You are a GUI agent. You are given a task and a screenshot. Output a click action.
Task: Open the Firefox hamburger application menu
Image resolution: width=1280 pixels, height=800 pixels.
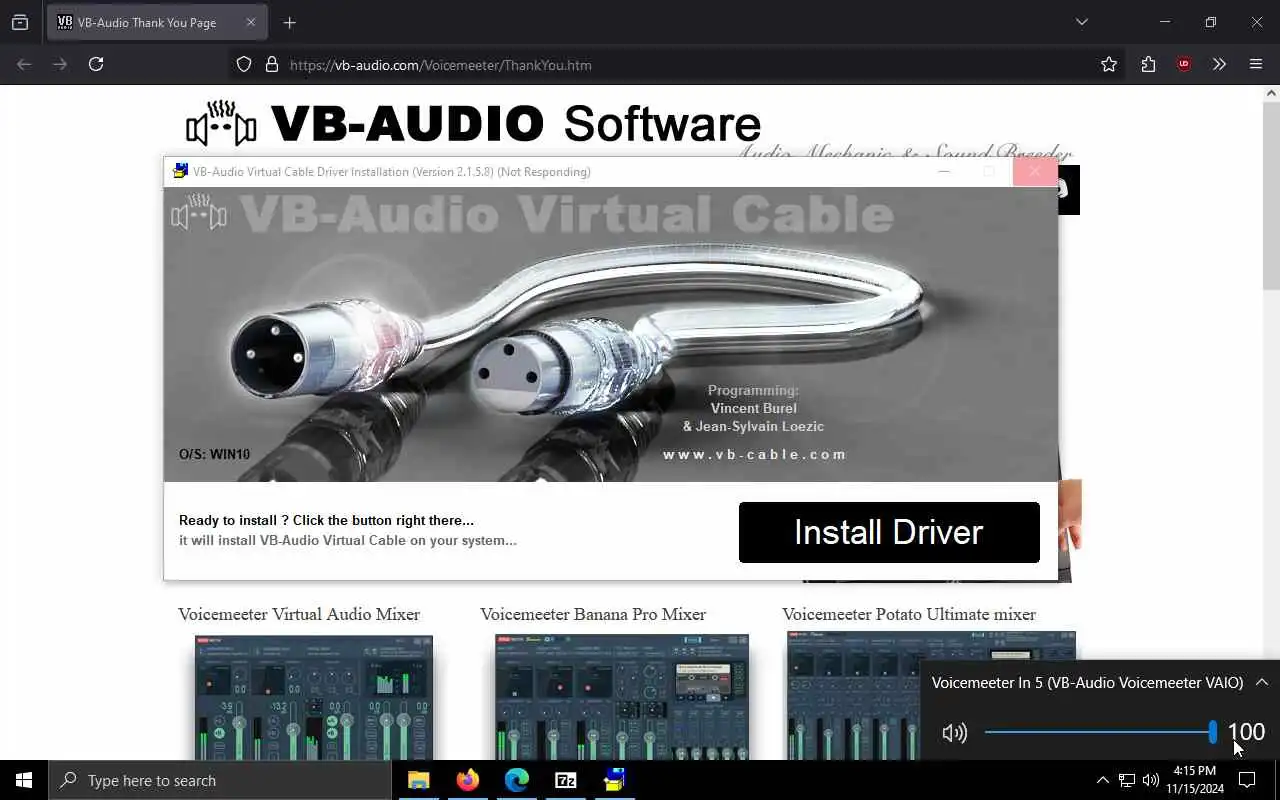(1256, 64)
